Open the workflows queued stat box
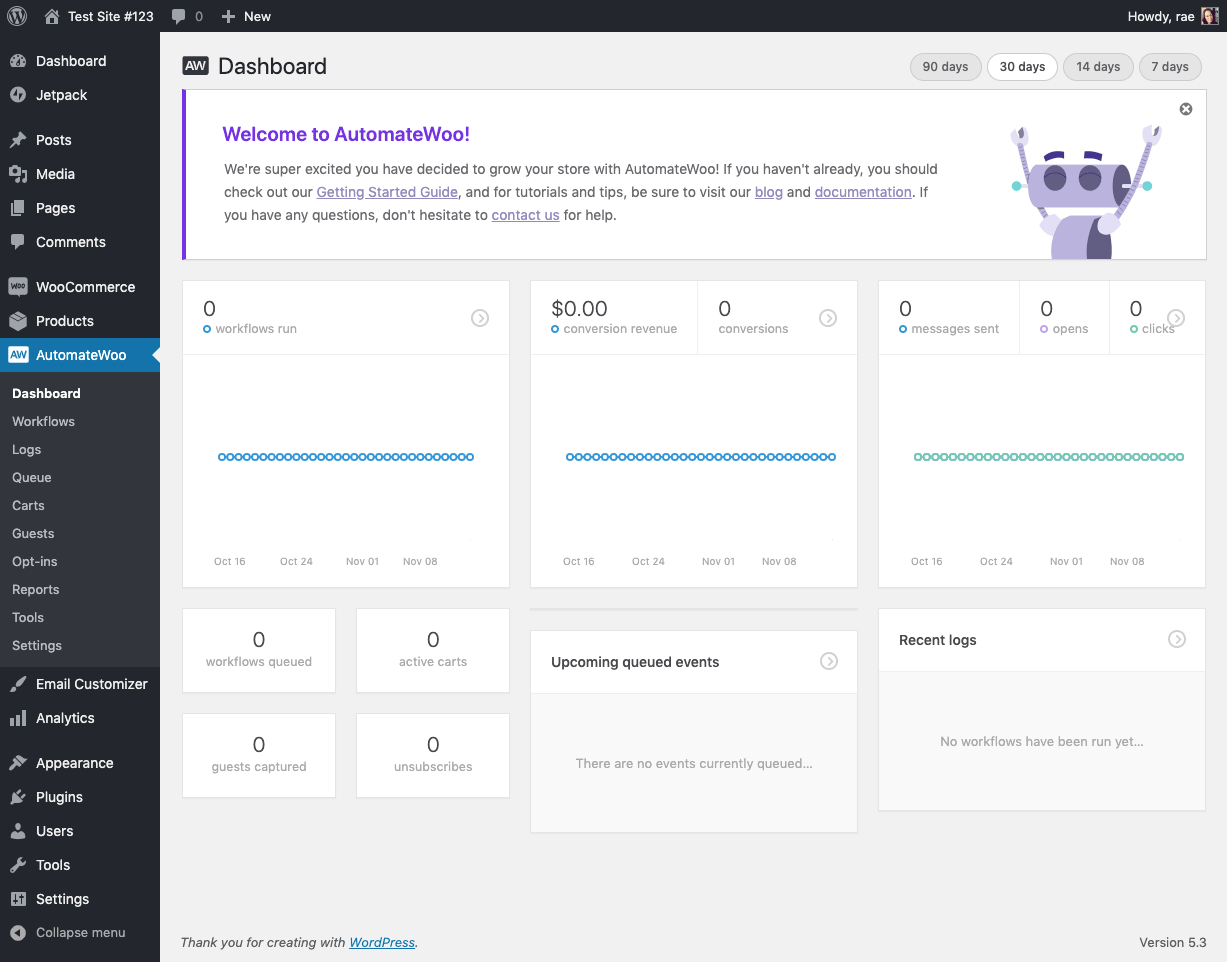The height and width of the screenshot is (962, 1227). click(x=259, y=650)
